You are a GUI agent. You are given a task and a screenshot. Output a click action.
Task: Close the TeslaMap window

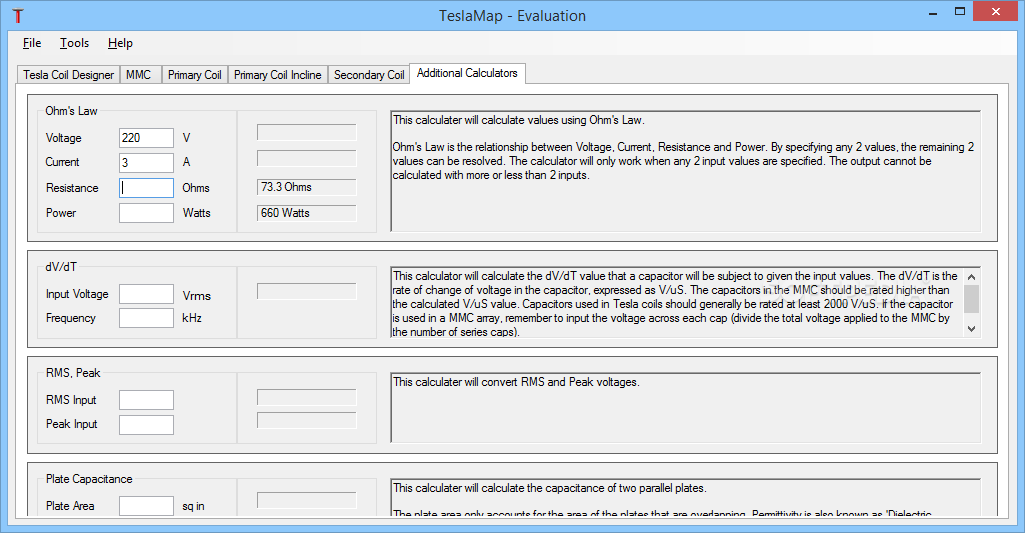[x=996, y=12]
